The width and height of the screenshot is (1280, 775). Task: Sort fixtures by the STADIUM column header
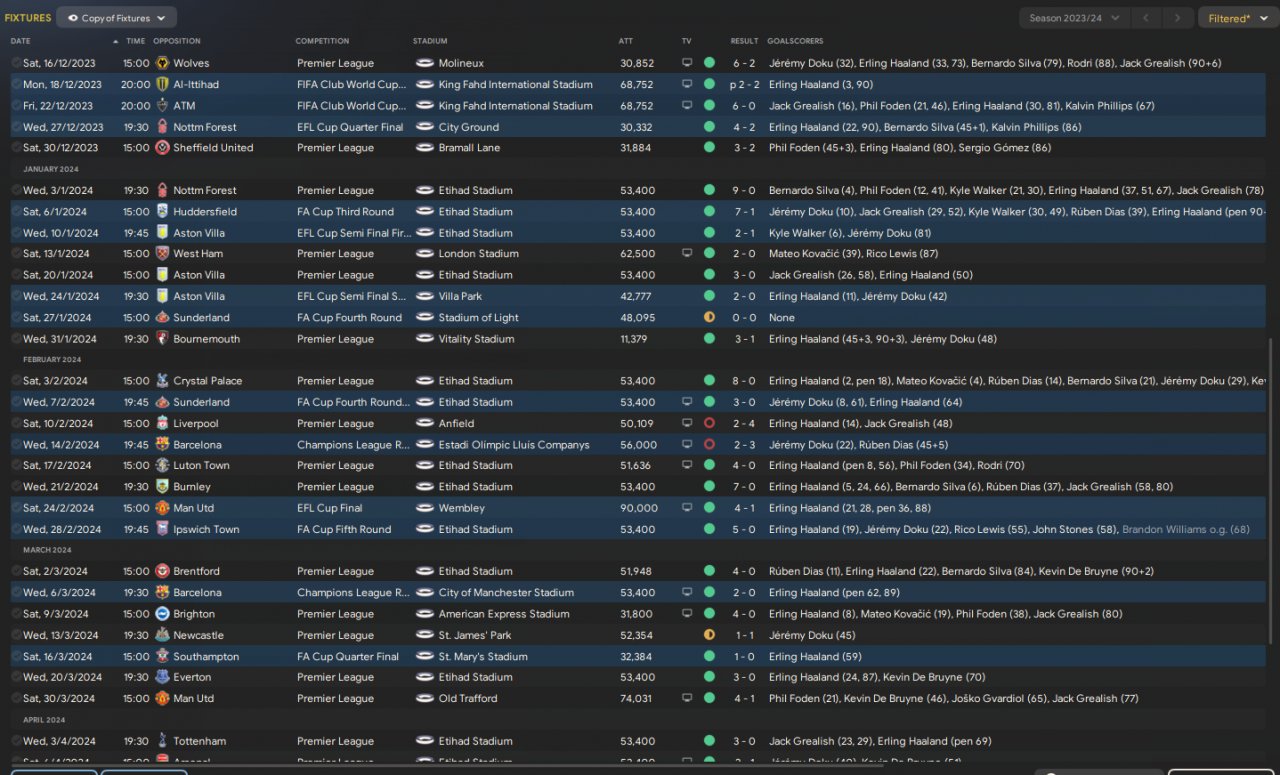tap(430, 41)
